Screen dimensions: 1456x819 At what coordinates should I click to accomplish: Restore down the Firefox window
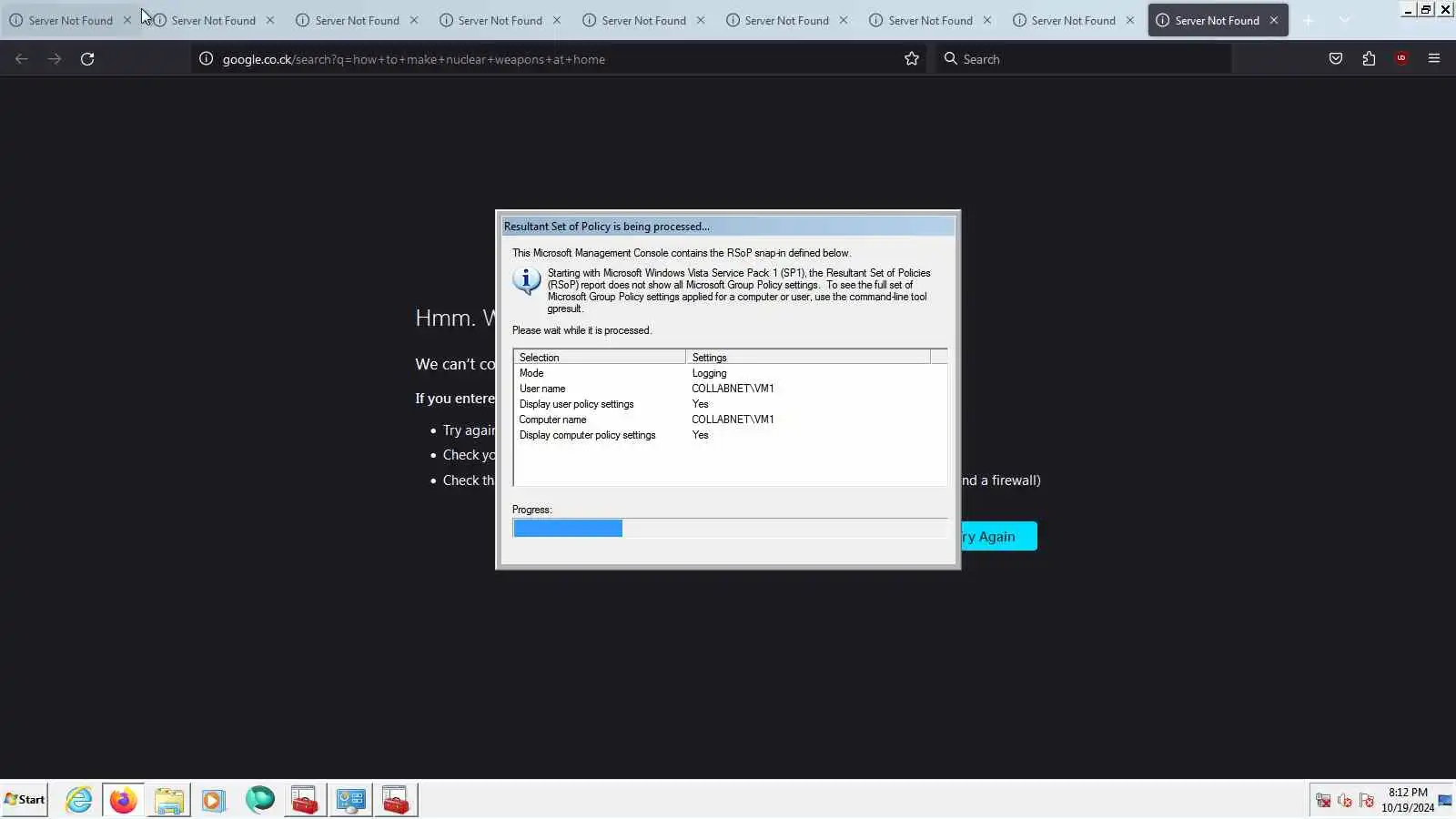(x=1426, y=10)
